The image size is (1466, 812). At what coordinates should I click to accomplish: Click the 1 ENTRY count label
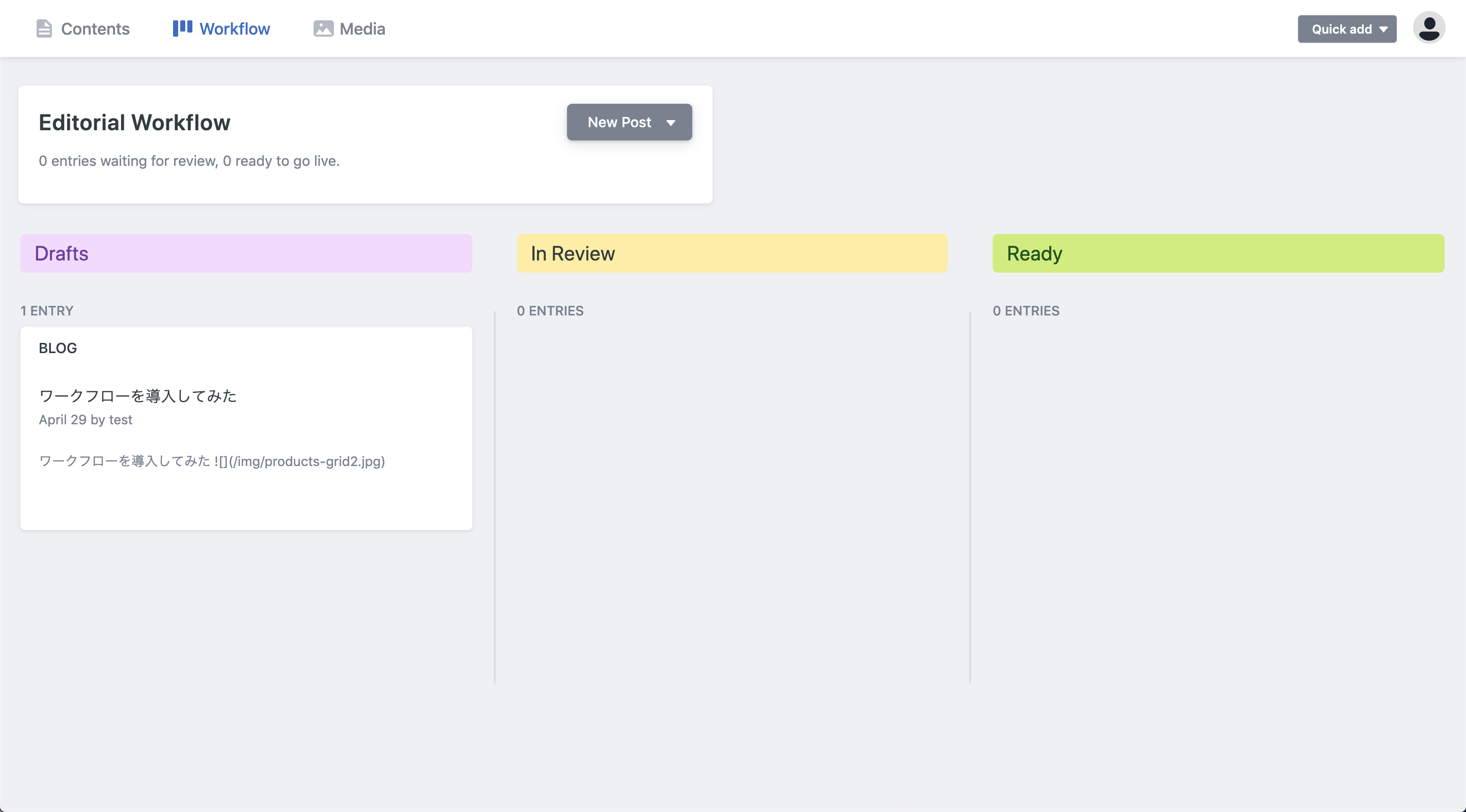47,310
